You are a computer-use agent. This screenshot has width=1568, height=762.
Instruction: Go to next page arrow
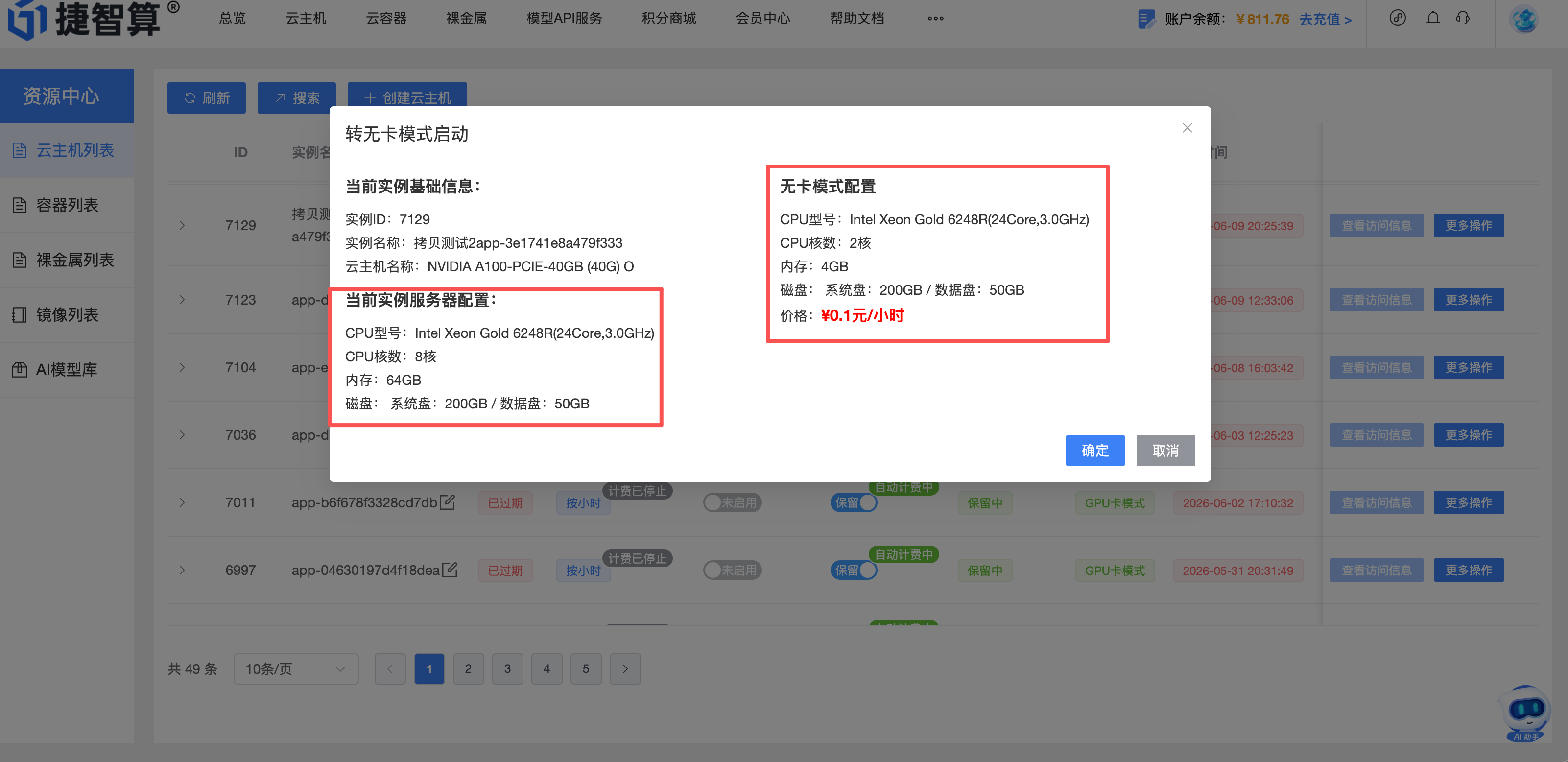tap(625, 669)
